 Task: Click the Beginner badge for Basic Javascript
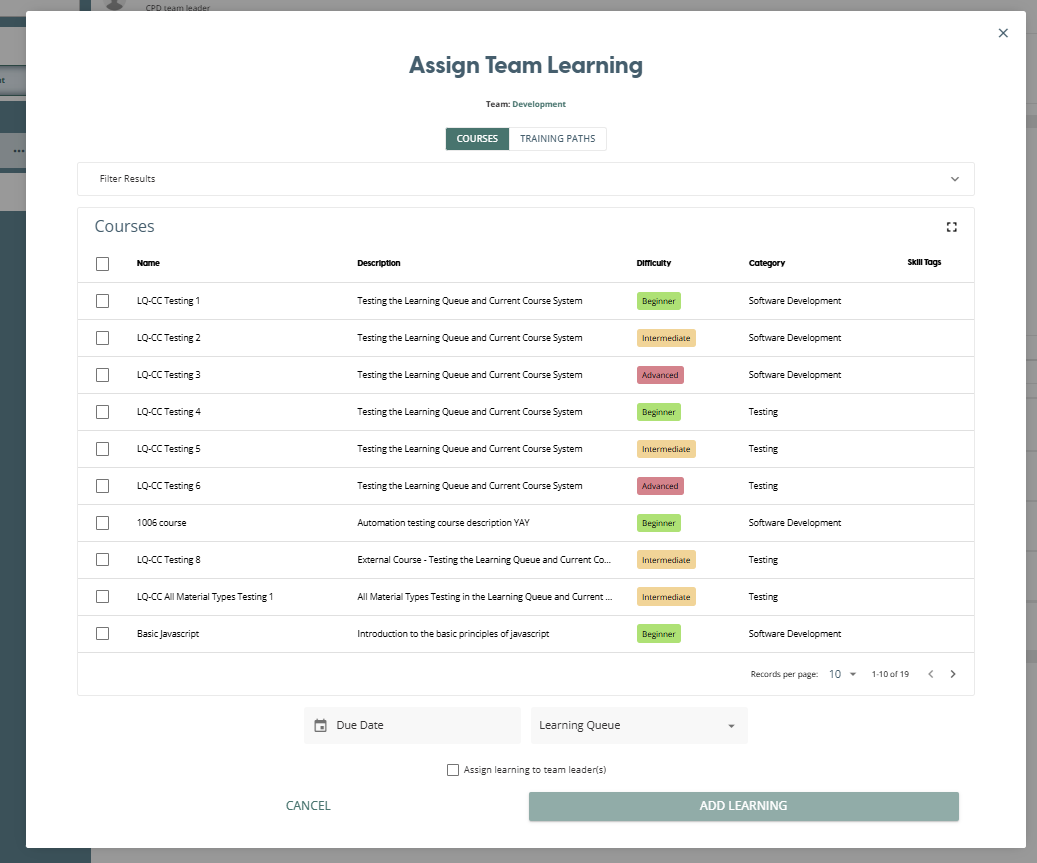coord(658,634)
